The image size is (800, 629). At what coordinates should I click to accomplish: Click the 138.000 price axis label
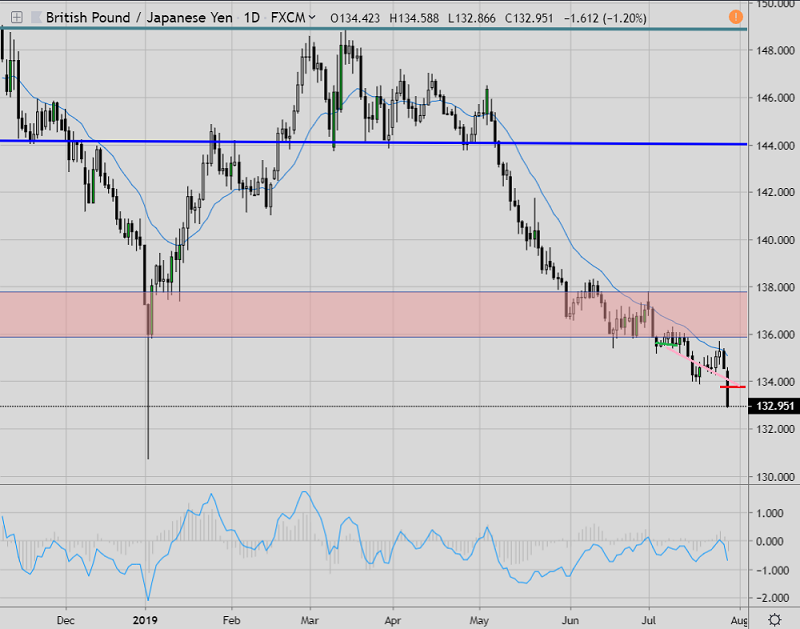pyautogui.click(x=776, y=287)
